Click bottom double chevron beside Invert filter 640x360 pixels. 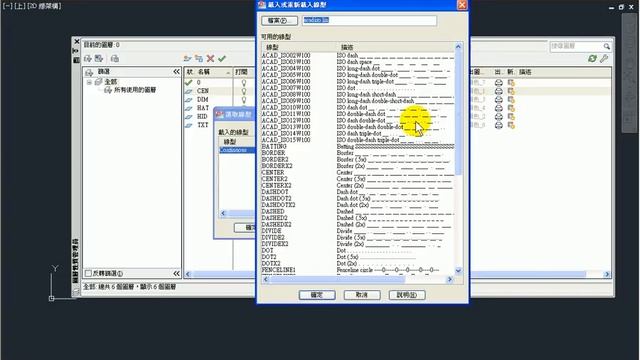point(176,273)
